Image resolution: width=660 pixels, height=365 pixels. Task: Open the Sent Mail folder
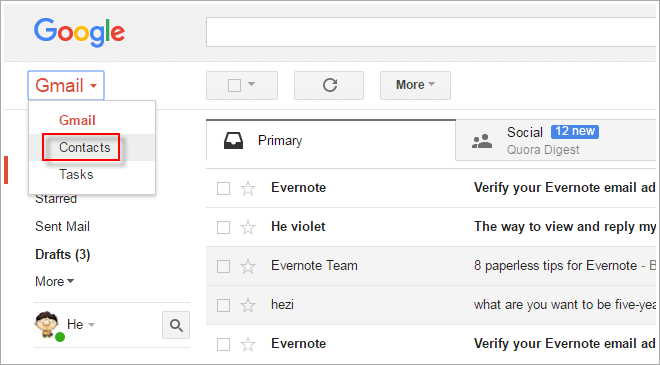click(x=62, y=226)
